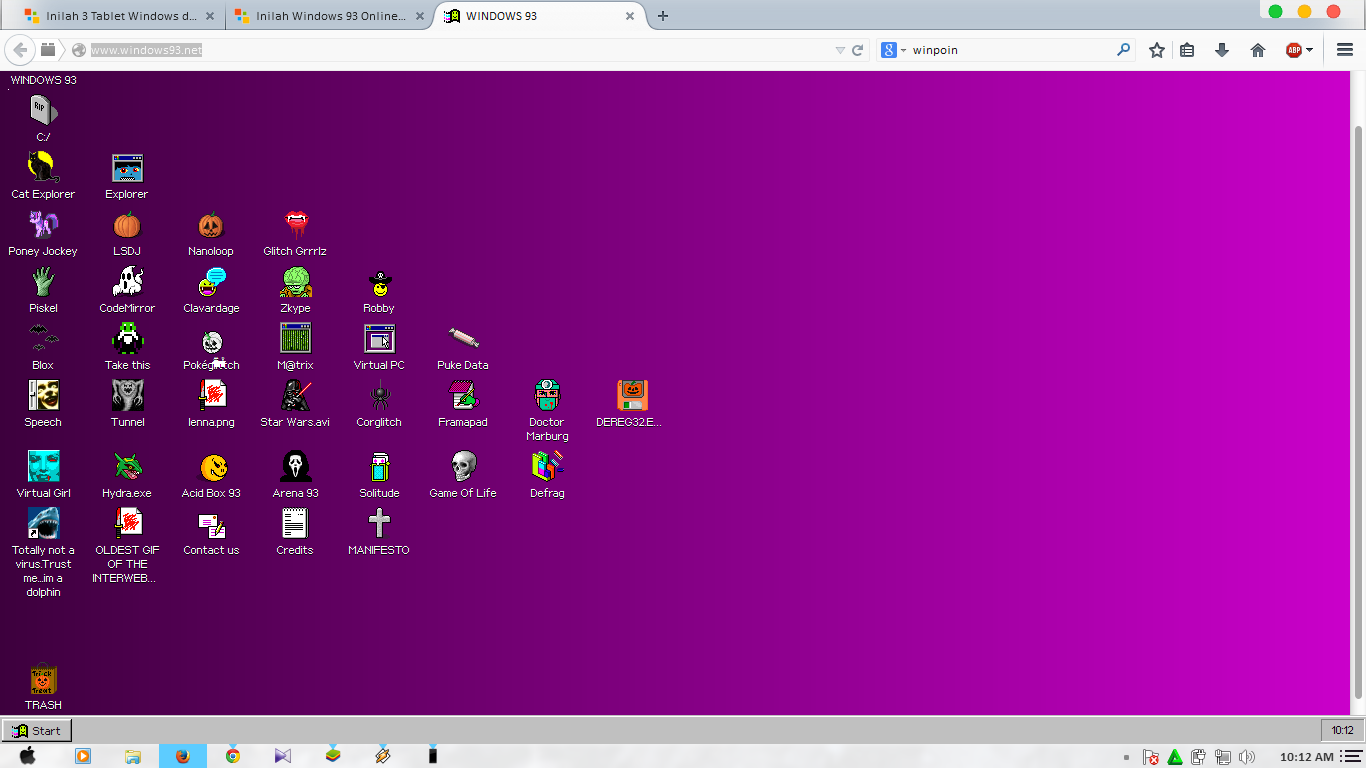1366x768 pixels.
Task: Open the downloads arrow in the toolbar
Action: tap(1221, 50)
